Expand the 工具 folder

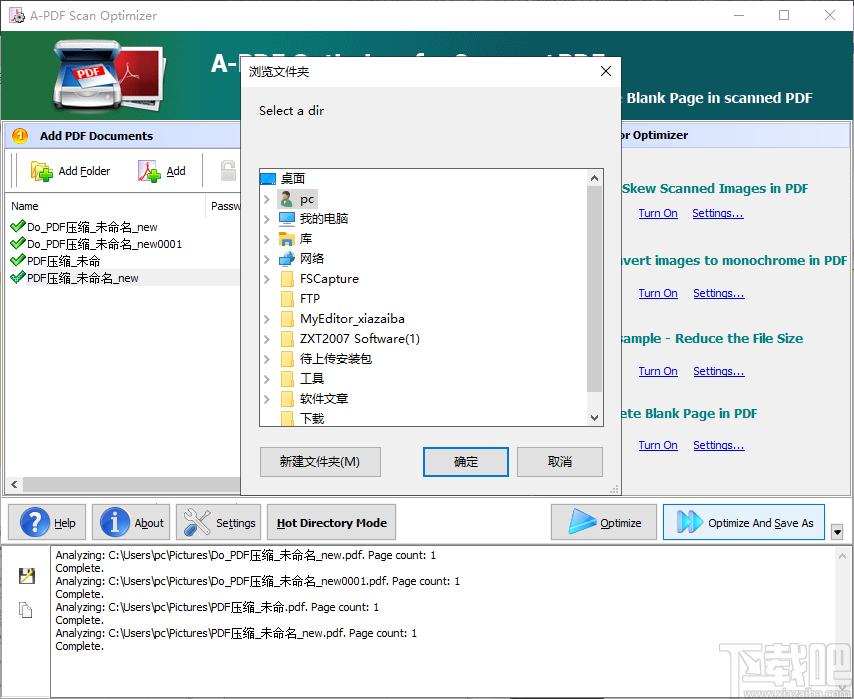click(267, 379)
